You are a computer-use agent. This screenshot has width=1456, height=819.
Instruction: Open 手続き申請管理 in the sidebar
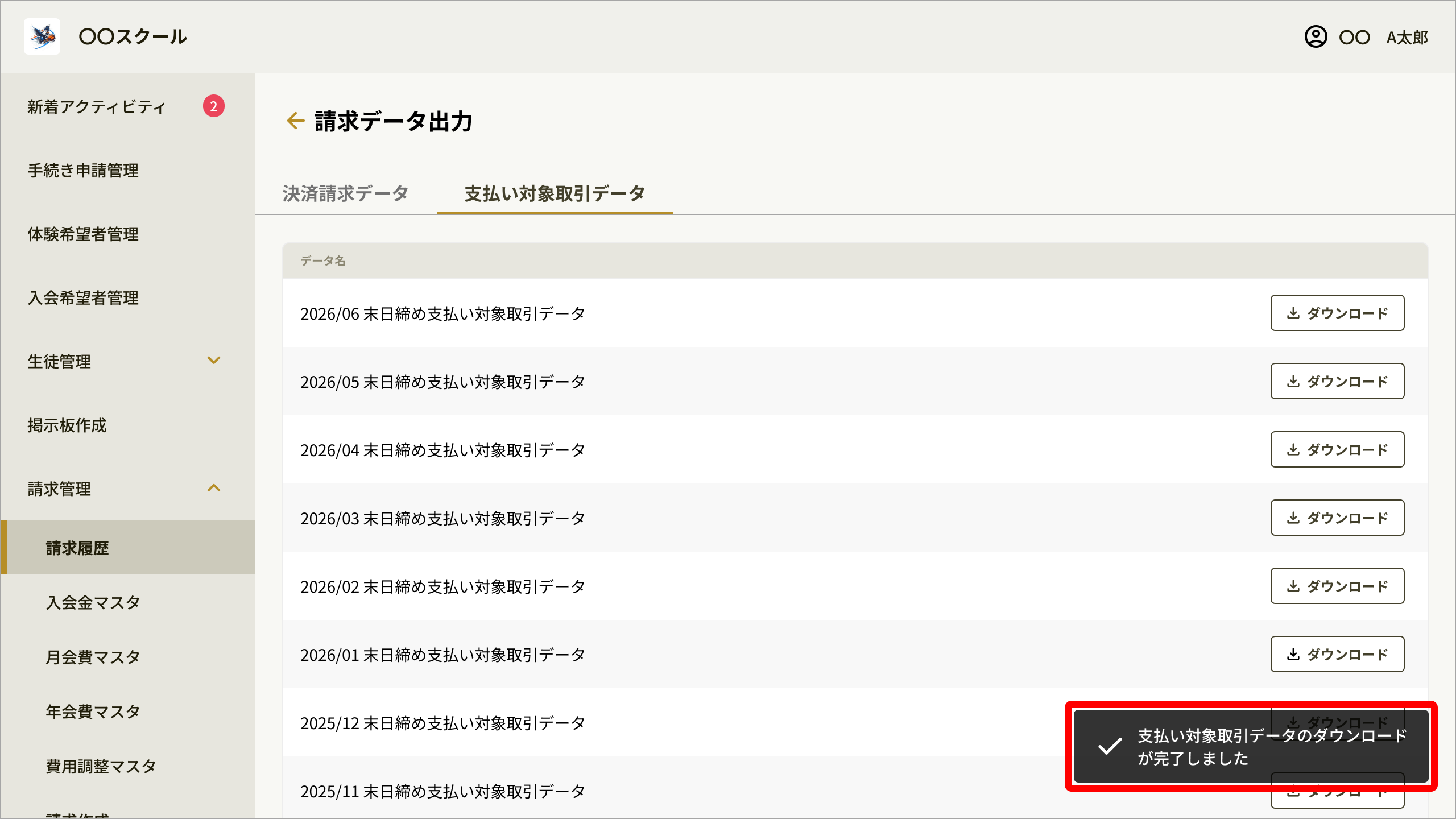83,170
